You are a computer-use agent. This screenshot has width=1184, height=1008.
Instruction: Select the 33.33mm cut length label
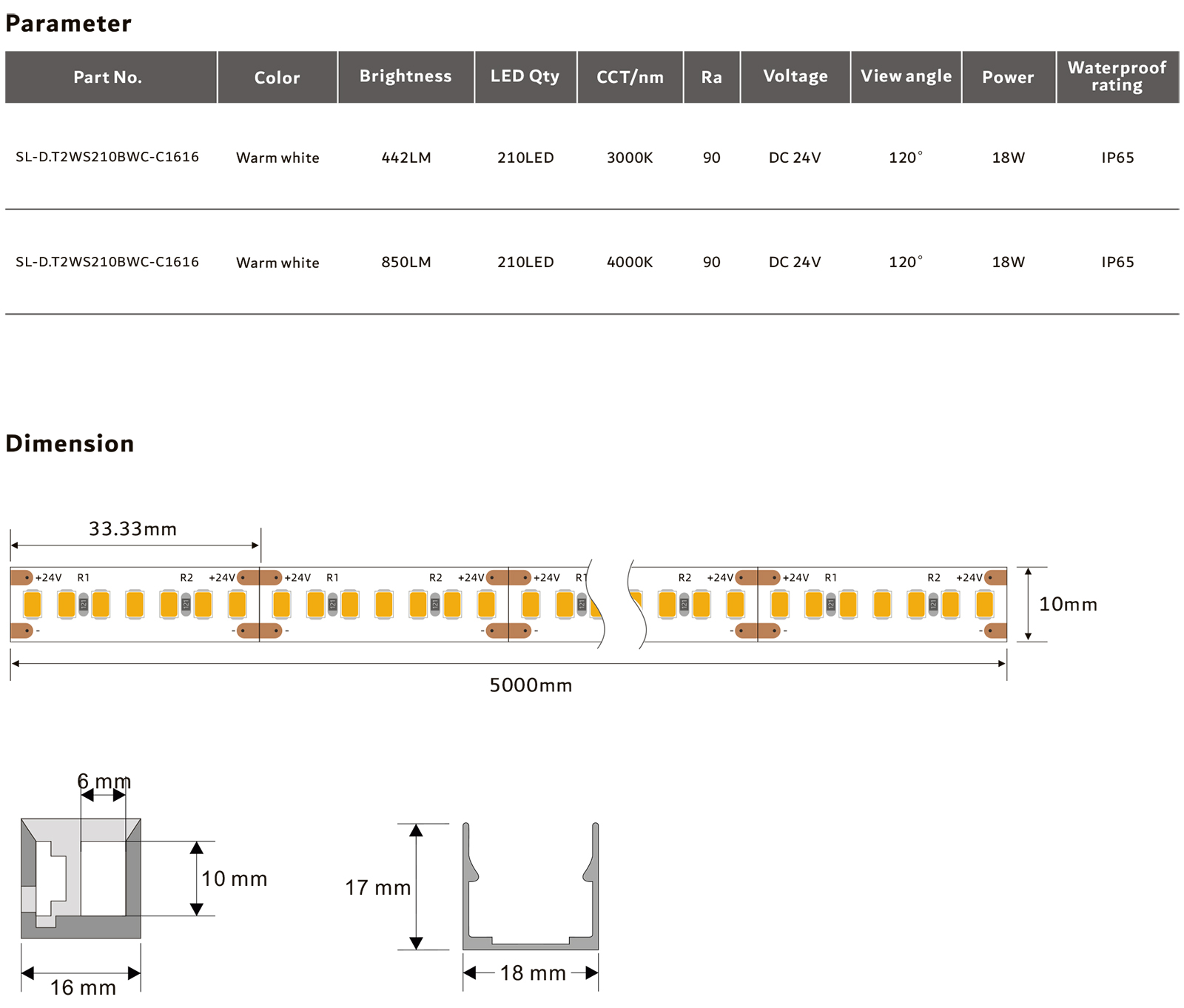[x=132, y=529]
